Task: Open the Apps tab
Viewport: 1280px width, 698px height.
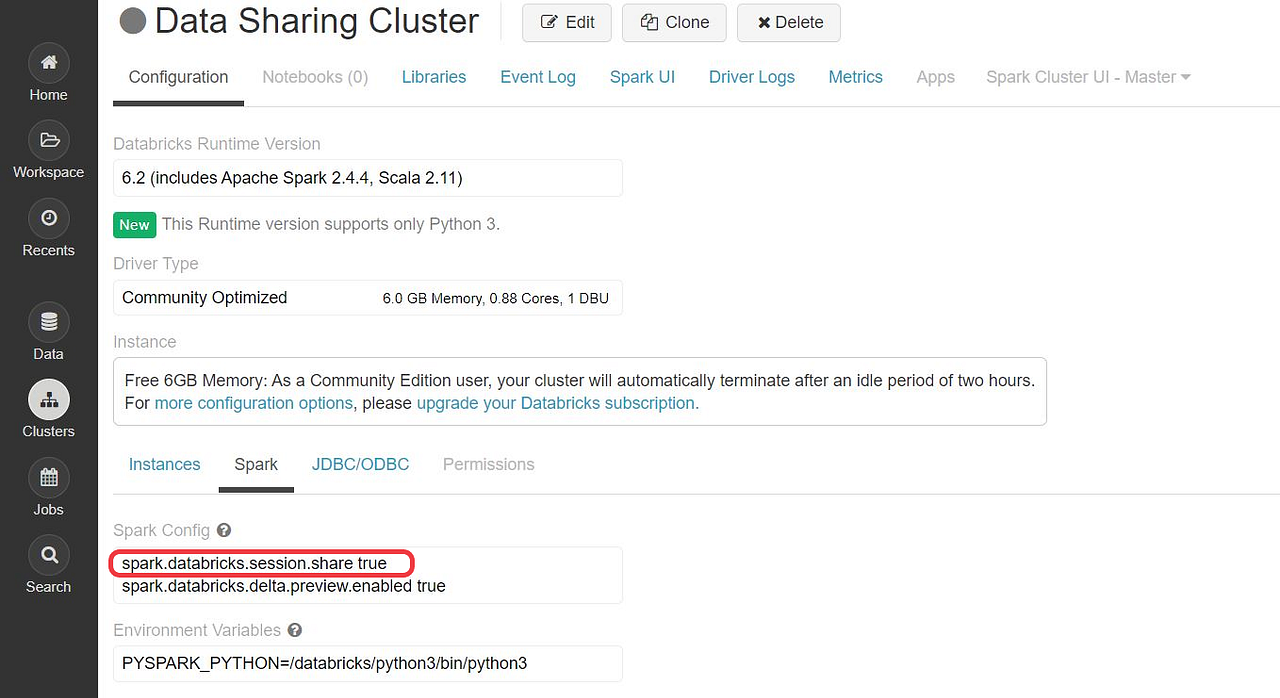Action: pyautogui.click(x=936, y=77)
